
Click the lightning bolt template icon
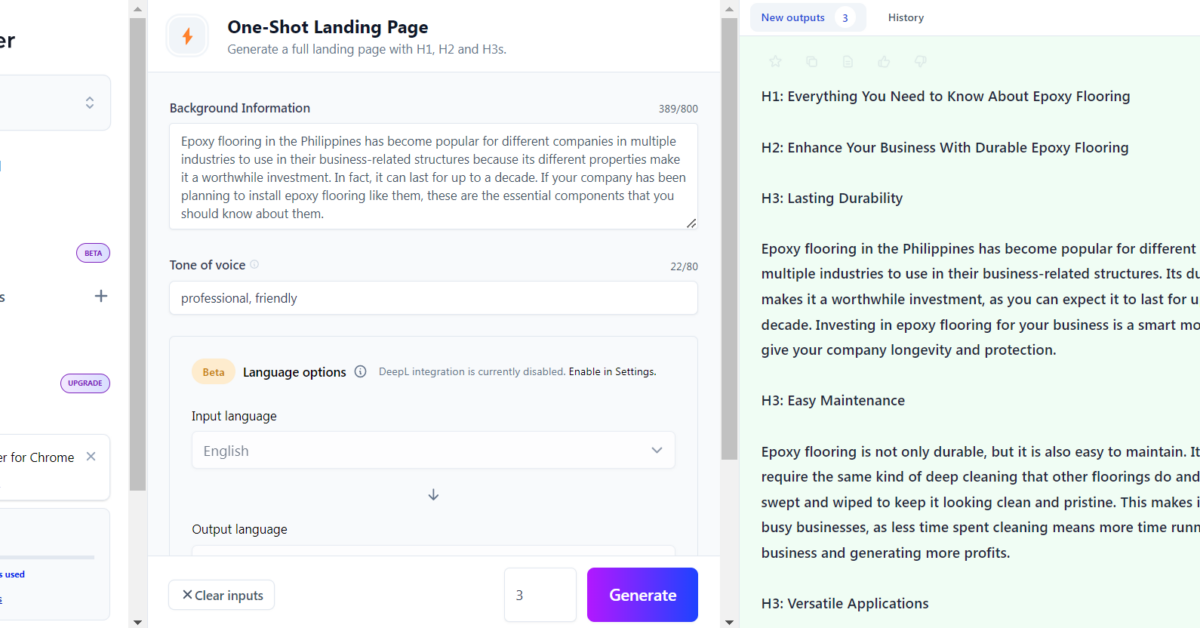187,37
